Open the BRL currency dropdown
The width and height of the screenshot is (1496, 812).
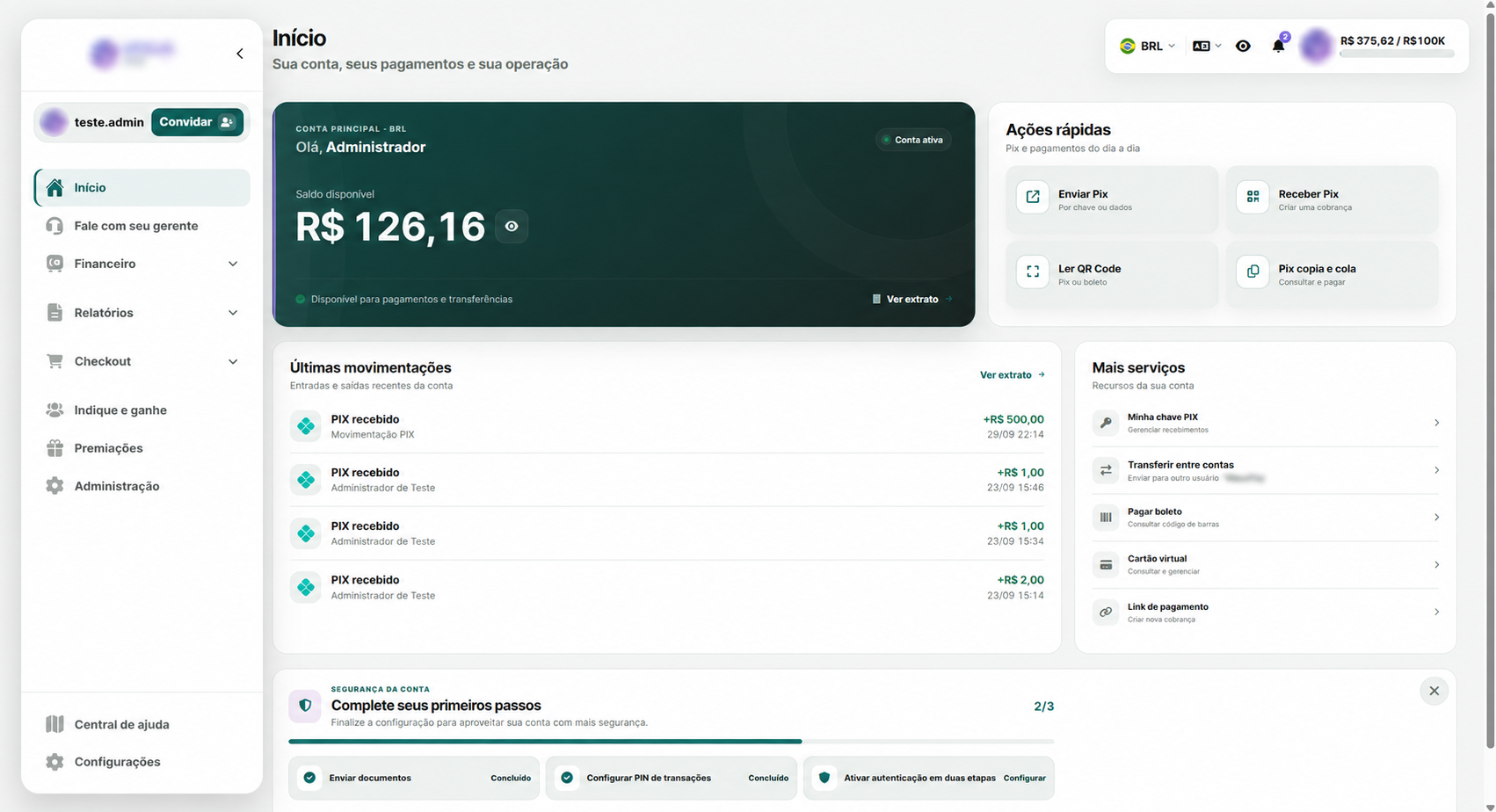[x=1147, y=46]
